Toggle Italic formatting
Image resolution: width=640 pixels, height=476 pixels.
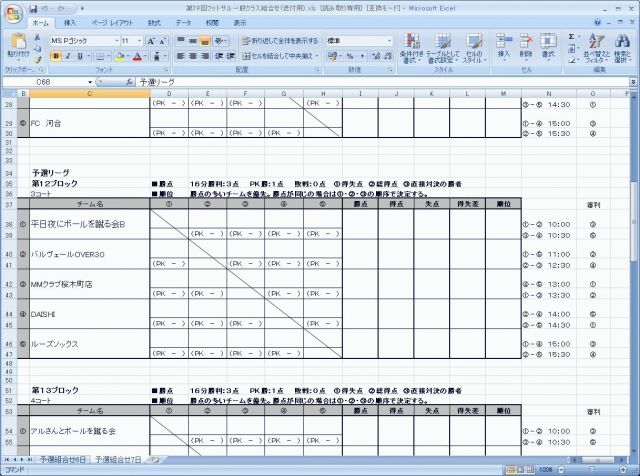point(68,57)
